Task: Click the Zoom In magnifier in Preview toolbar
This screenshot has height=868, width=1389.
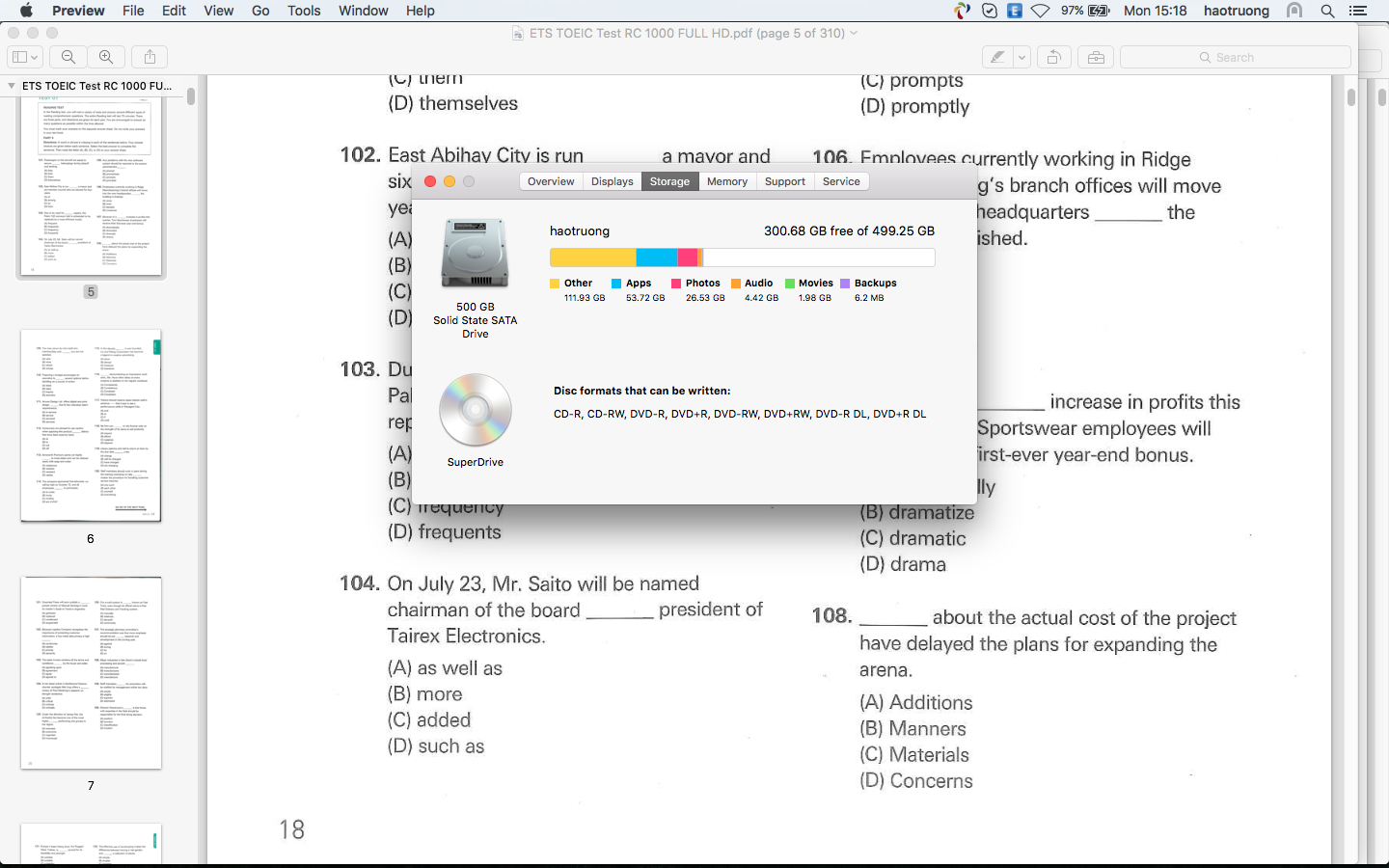Action: coord(106,57)
